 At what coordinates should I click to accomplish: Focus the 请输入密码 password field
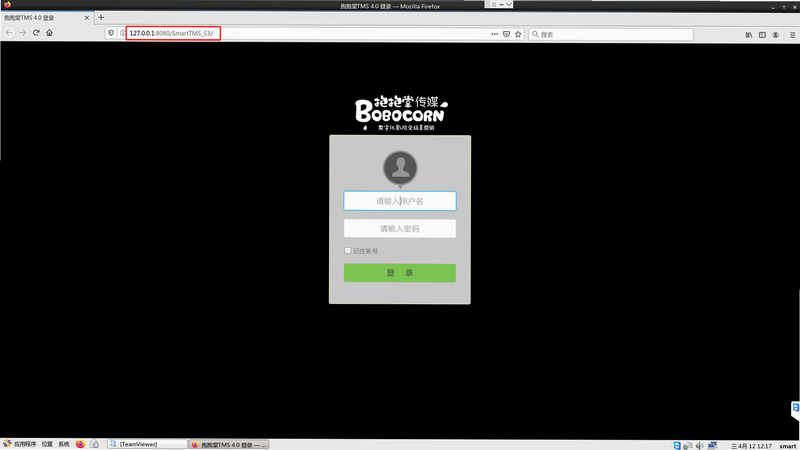pos(399,229)
